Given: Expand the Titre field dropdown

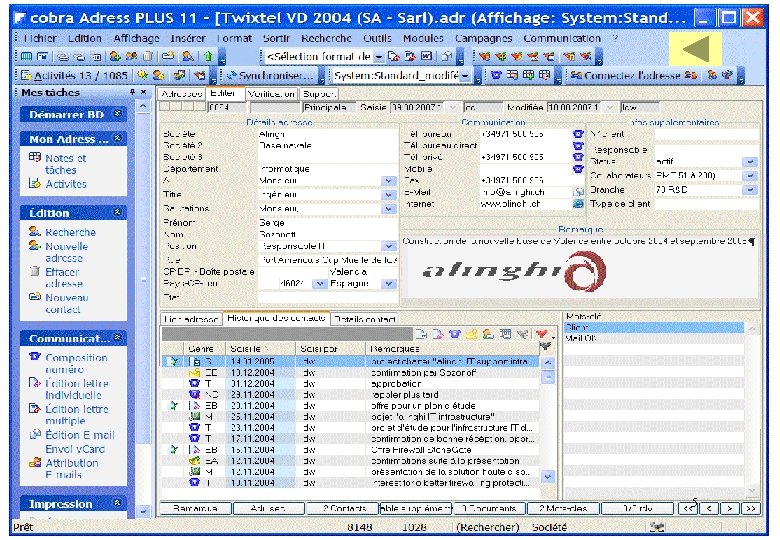Looking at the screenshot, I should click(x=389, y=195).
